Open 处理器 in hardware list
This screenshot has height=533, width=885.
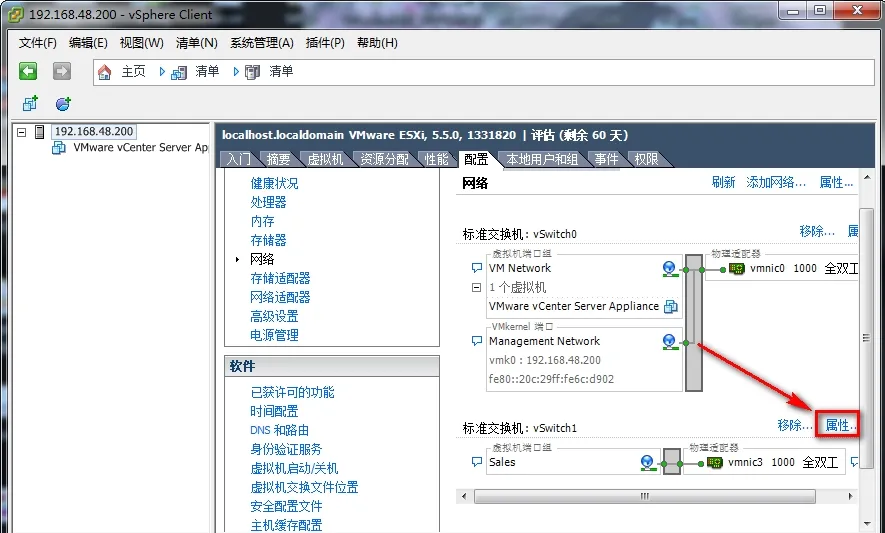(268, 202)
